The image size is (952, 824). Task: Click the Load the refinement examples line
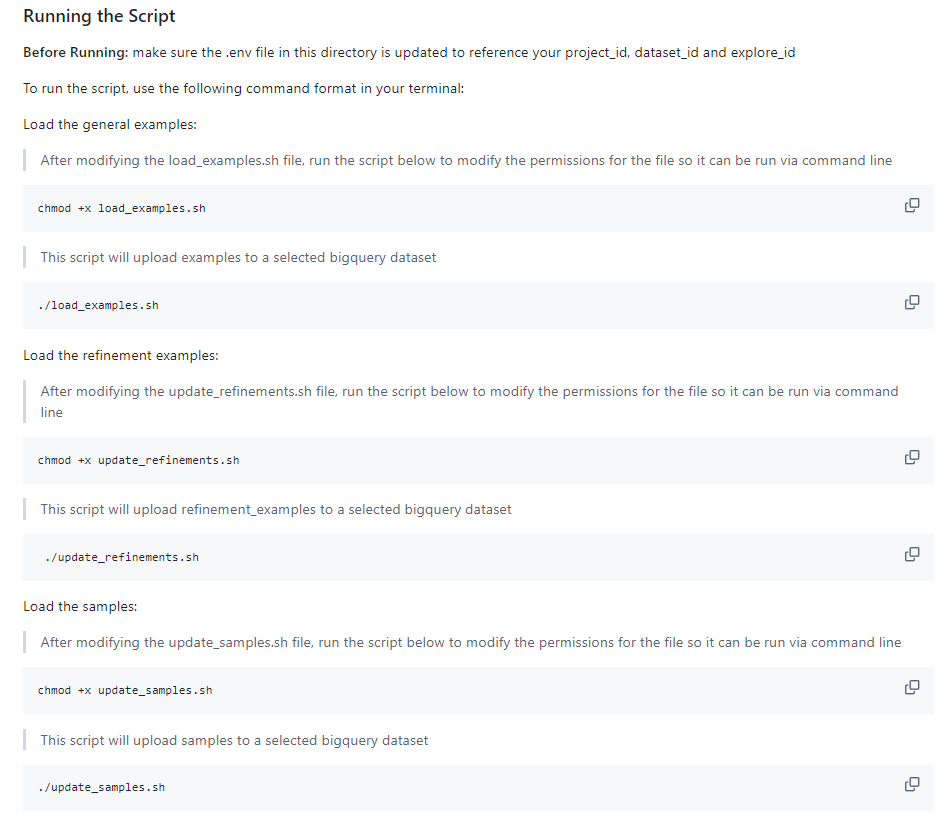121,355
